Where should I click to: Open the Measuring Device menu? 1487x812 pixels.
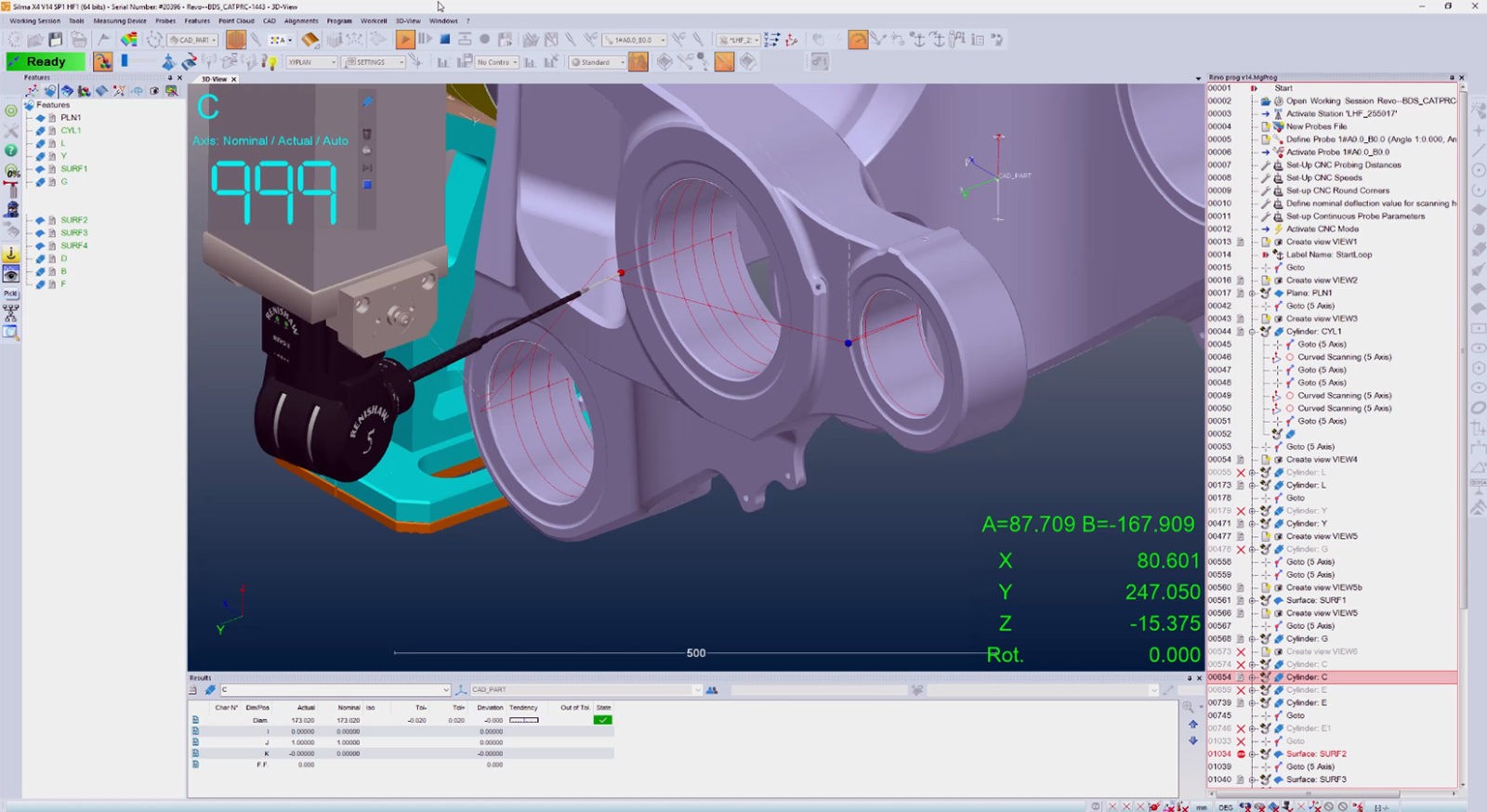coord(120,20)
